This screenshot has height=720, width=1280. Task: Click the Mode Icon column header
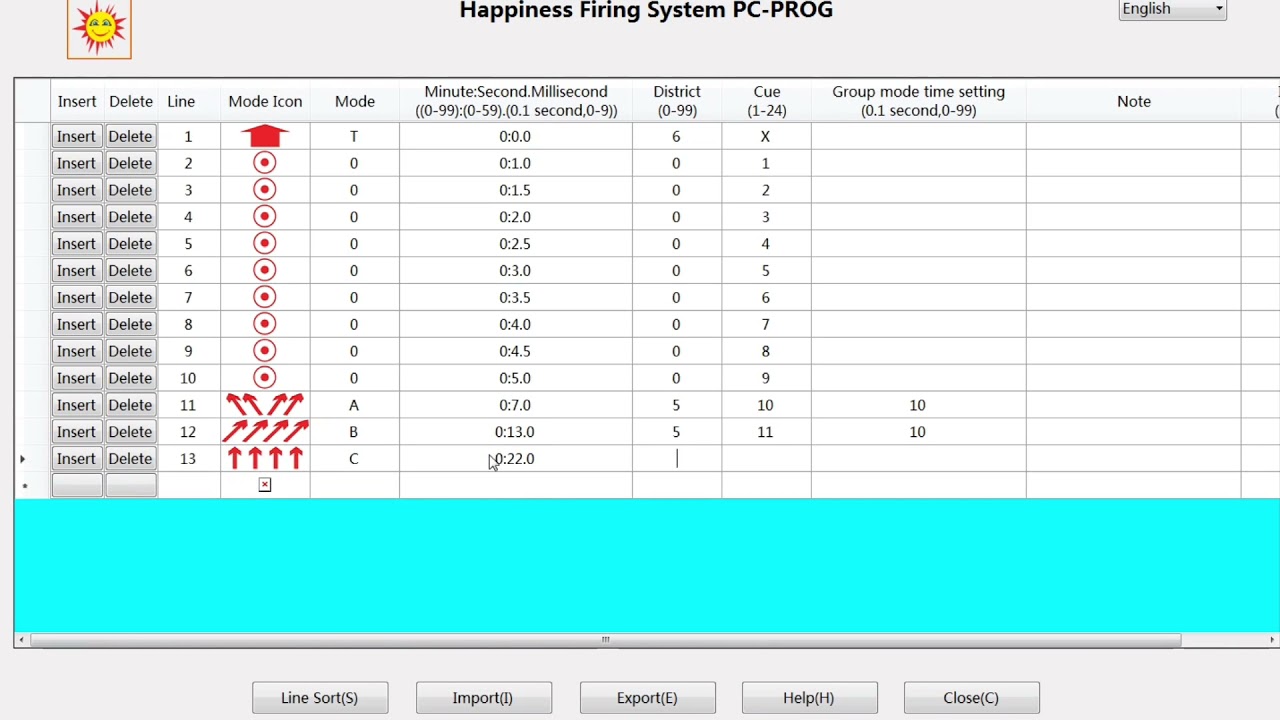(x=265, y=101)
